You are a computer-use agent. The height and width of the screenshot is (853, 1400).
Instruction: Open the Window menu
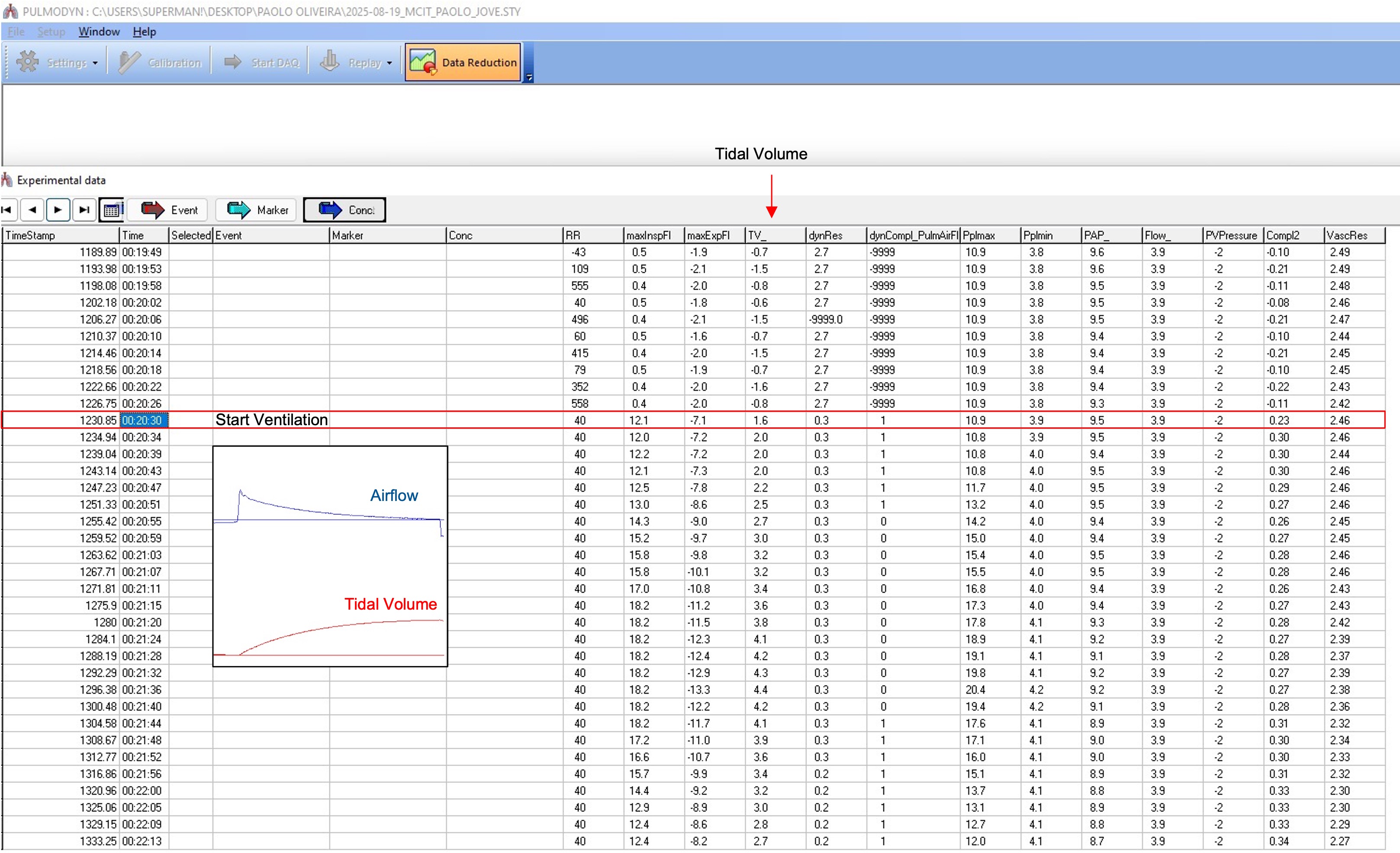pyautogui.click(x=99, y=32)
